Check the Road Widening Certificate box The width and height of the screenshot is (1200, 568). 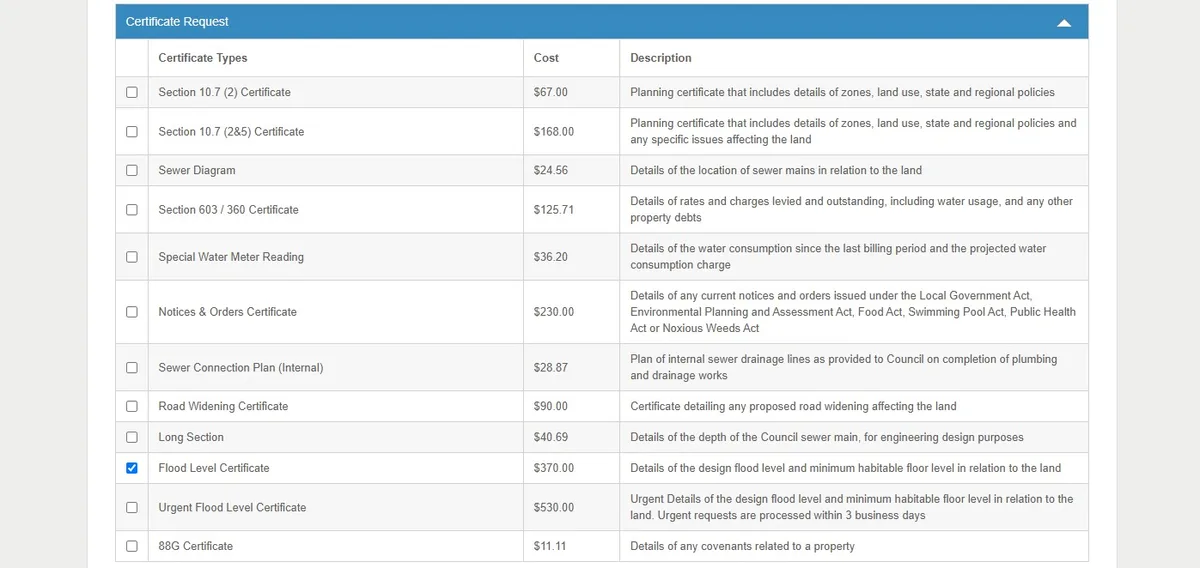[132, 406]
